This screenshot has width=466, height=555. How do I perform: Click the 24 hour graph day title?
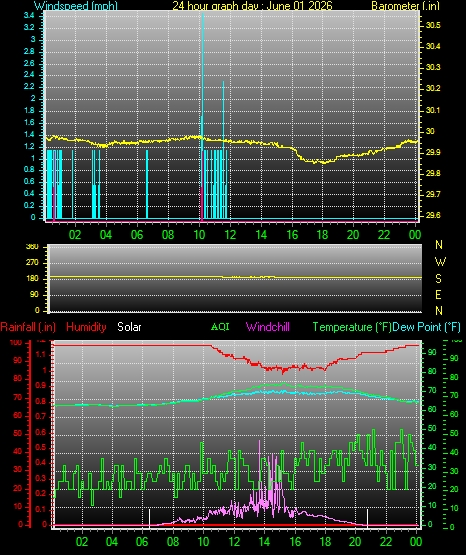[x=252, y=6]
